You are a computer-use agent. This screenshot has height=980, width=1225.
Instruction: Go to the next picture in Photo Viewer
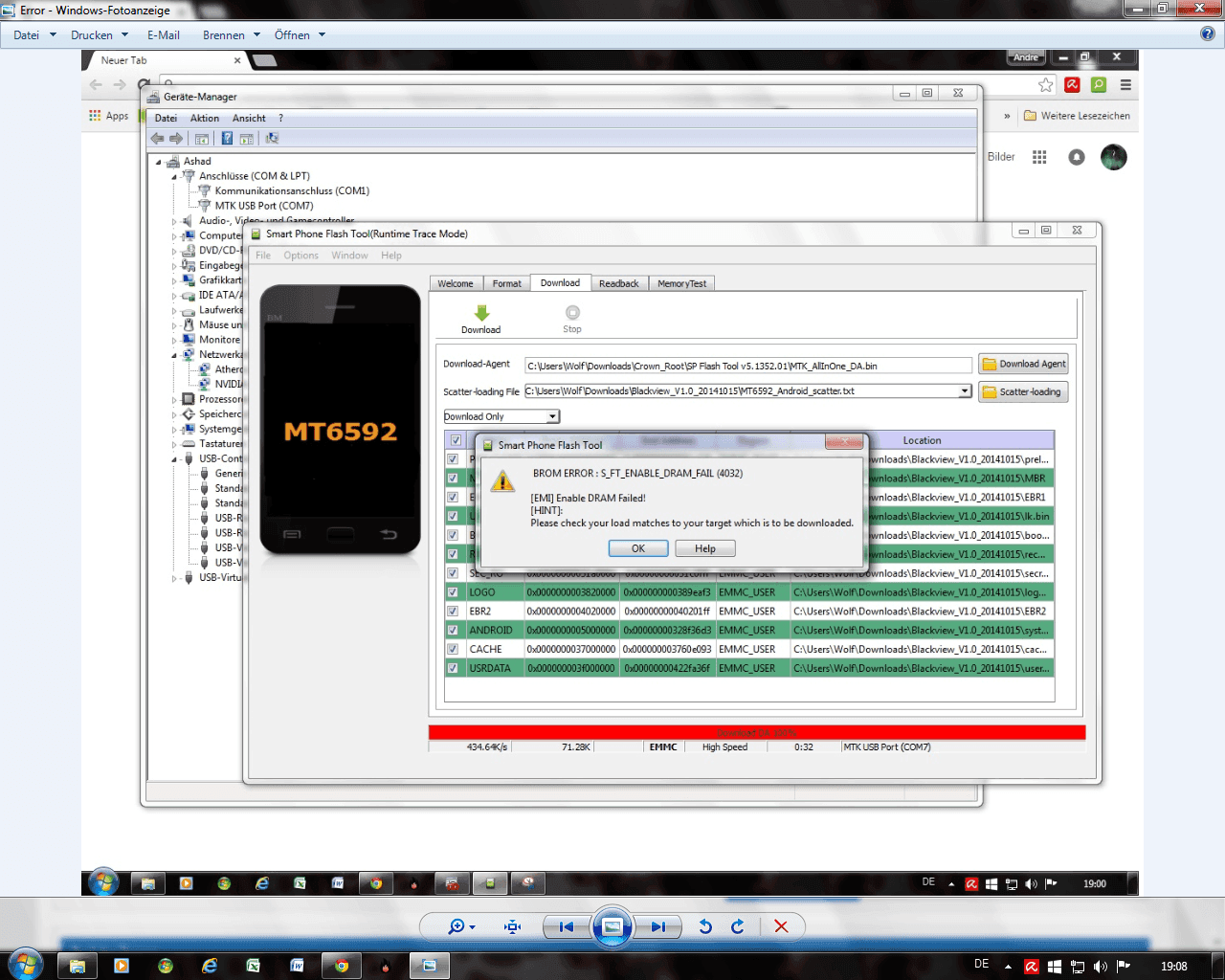coord(658,926)
